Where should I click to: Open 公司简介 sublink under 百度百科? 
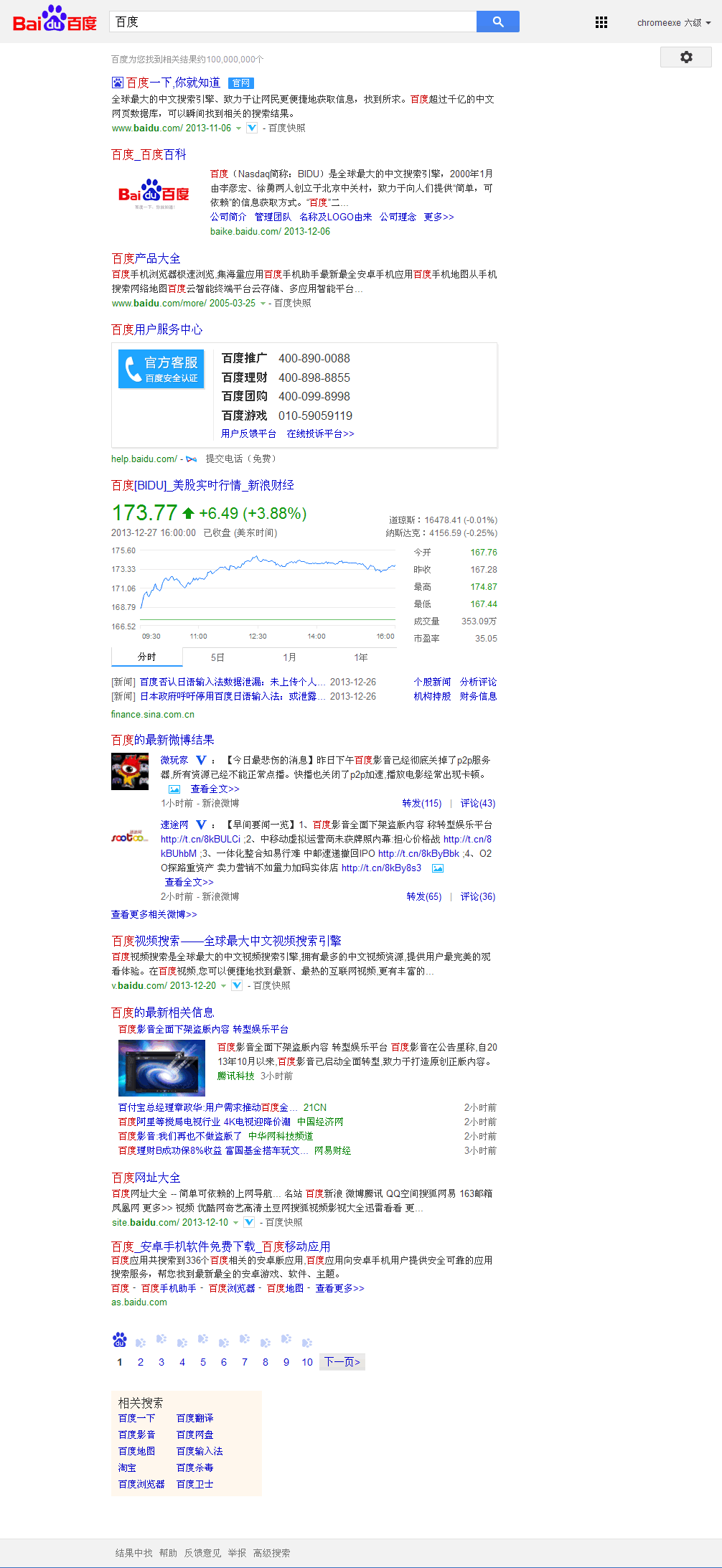click(228, 217)
